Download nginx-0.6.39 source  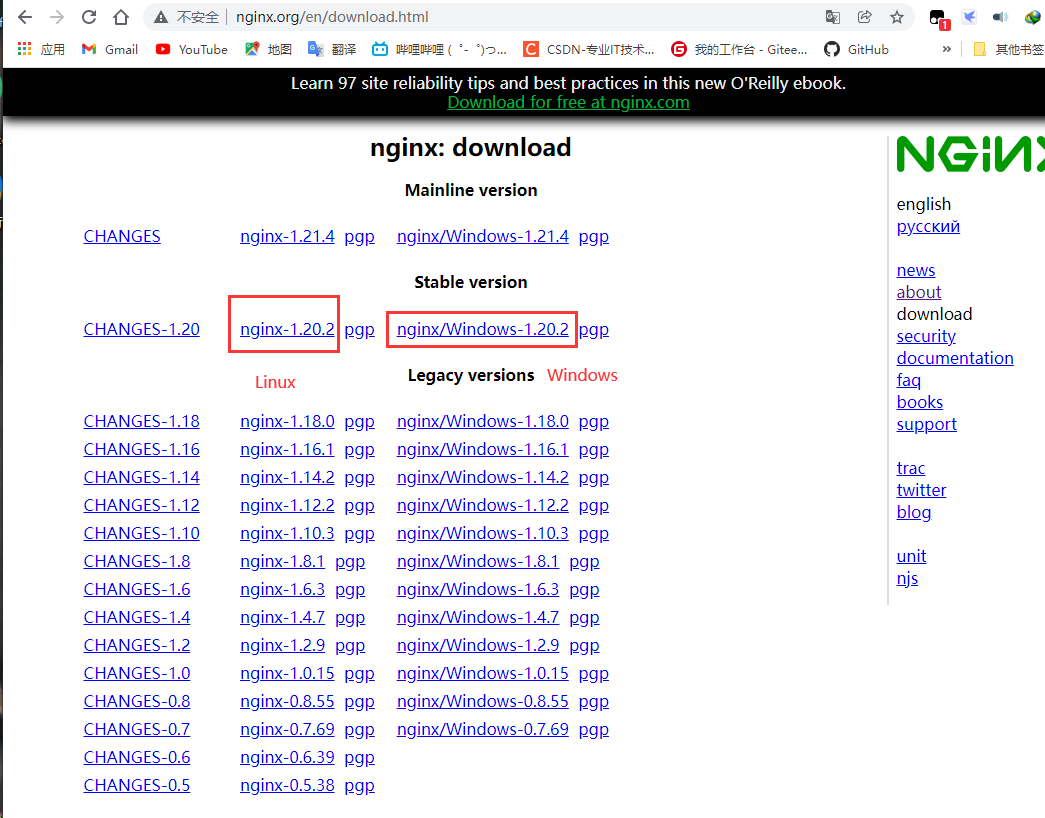(x=287, y=757)
